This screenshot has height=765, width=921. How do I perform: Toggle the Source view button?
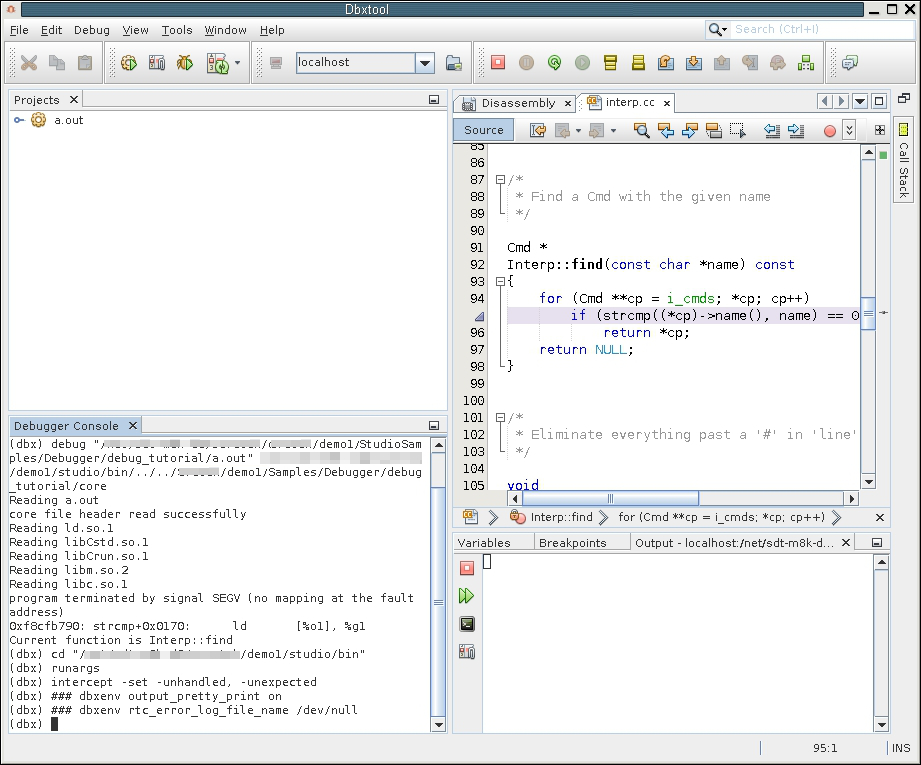pyautogui.click(x=483, y=130)
